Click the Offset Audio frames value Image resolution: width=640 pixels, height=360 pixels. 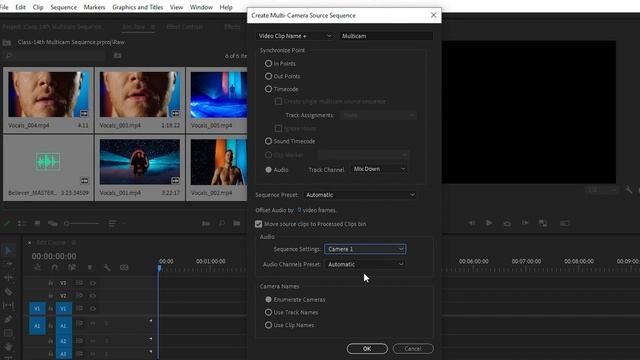pos(299,210)
